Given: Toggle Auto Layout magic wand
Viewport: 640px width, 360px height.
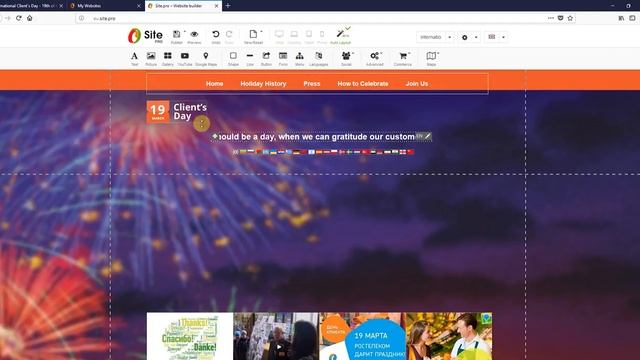Looking at the screenshot, I should pos(340,34).
